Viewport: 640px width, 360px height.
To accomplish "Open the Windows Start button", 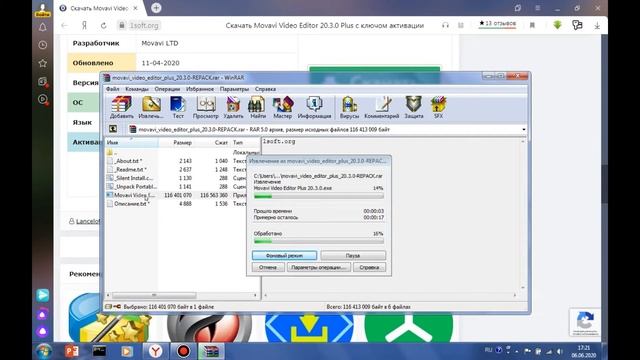I will click(44, 351).
